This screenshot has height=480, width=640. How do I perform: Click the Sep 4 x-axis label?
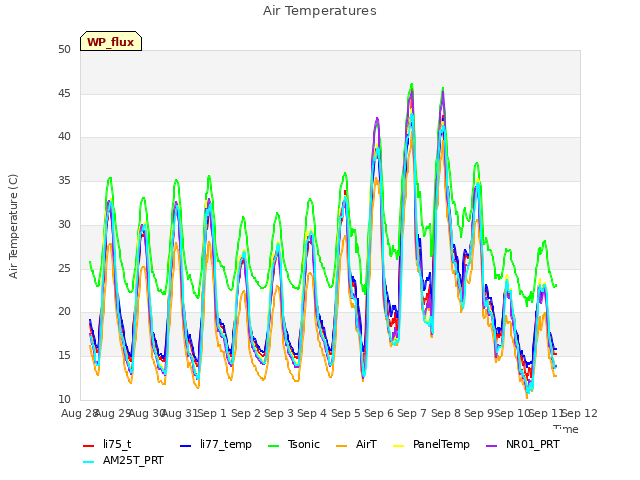[312, 413]
